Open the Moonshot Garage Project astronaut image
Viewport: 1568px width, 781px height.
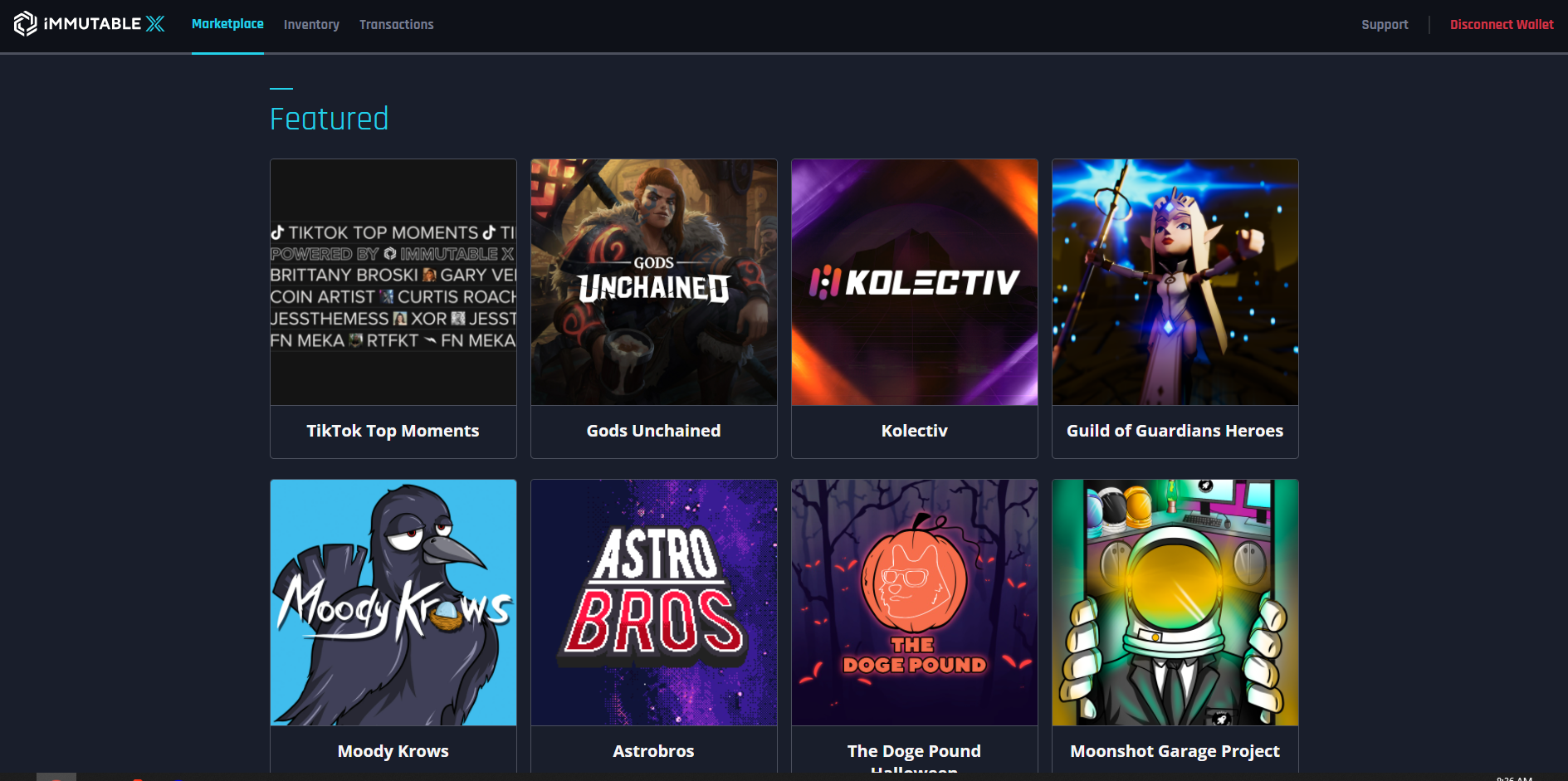1175,603
